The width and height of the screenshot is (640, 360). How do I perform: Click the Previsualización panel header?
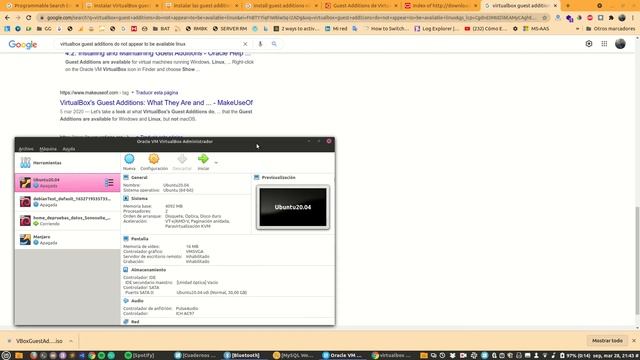click(278, 178)
